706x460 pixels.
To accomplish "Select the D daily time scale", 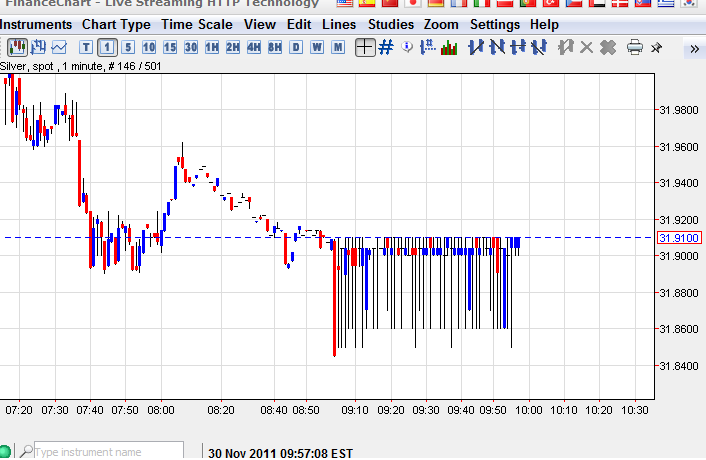I will [x=295, y=46].
